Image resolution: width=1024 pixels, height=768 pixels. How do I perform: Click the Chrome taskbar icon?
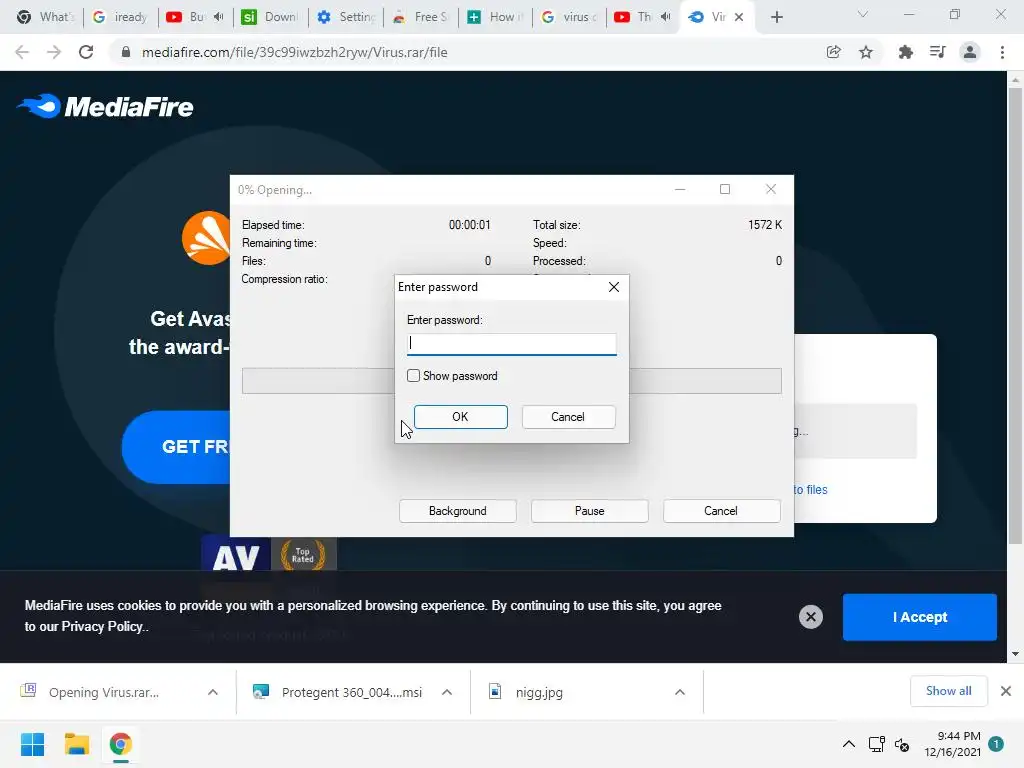click(121, 744)
